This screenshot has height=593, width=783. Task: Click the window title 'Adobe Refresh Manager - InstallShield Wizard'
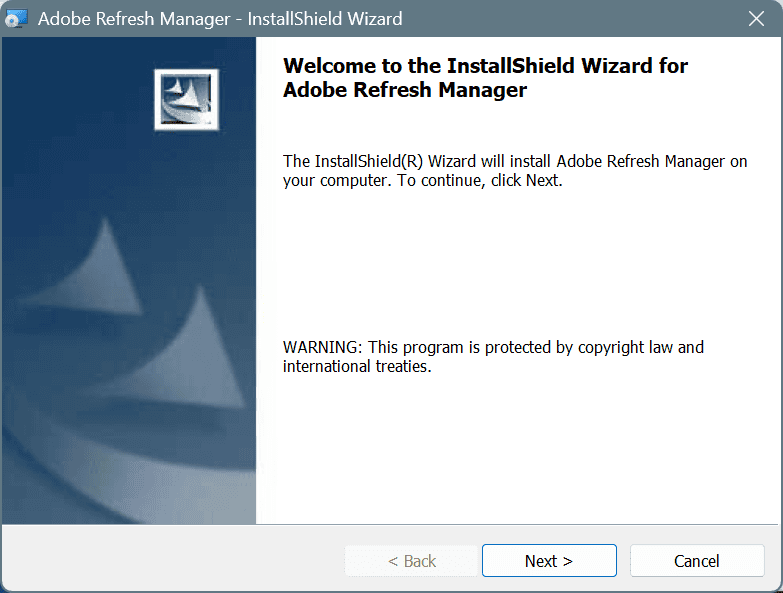(x=220, y=19)
